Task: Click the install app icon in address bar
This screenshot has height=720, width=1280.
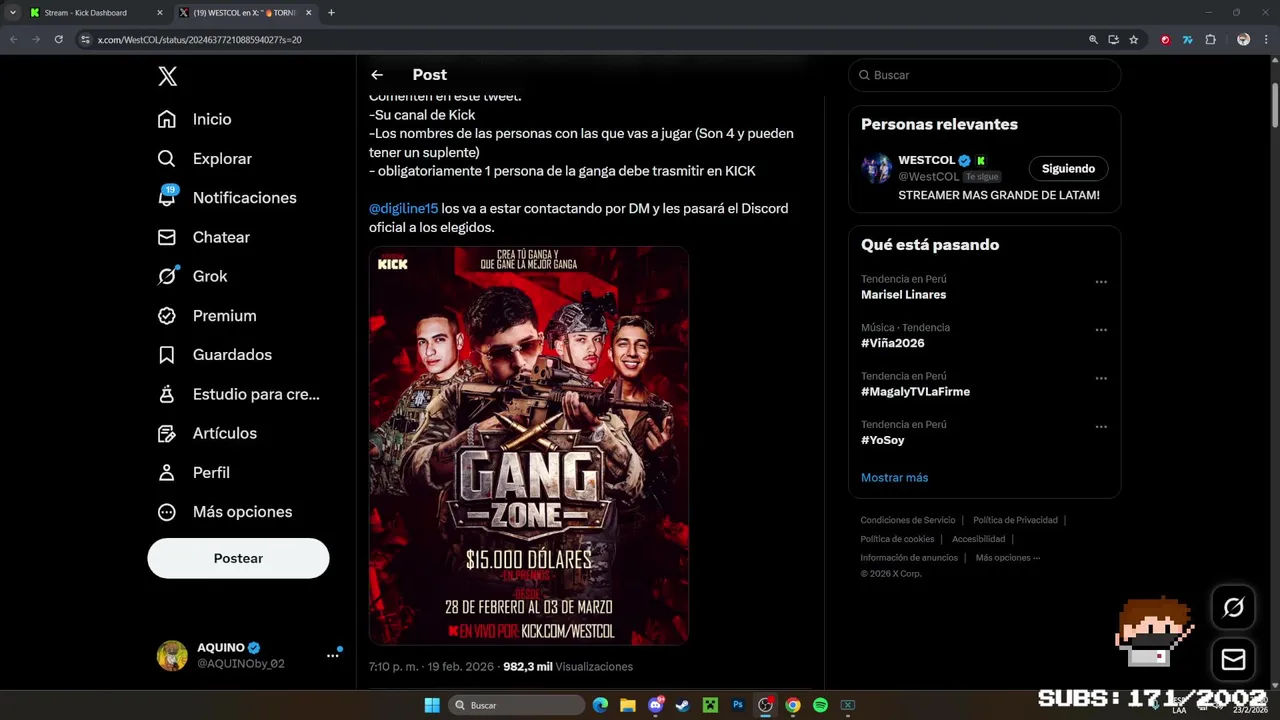Action: (1113, 40)
